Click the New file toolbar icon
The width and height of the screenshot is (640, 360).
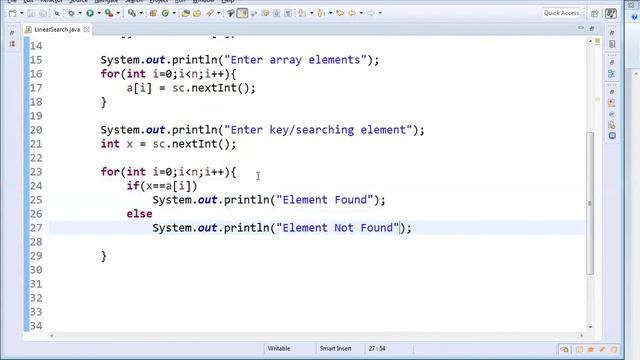click(13, 13)
